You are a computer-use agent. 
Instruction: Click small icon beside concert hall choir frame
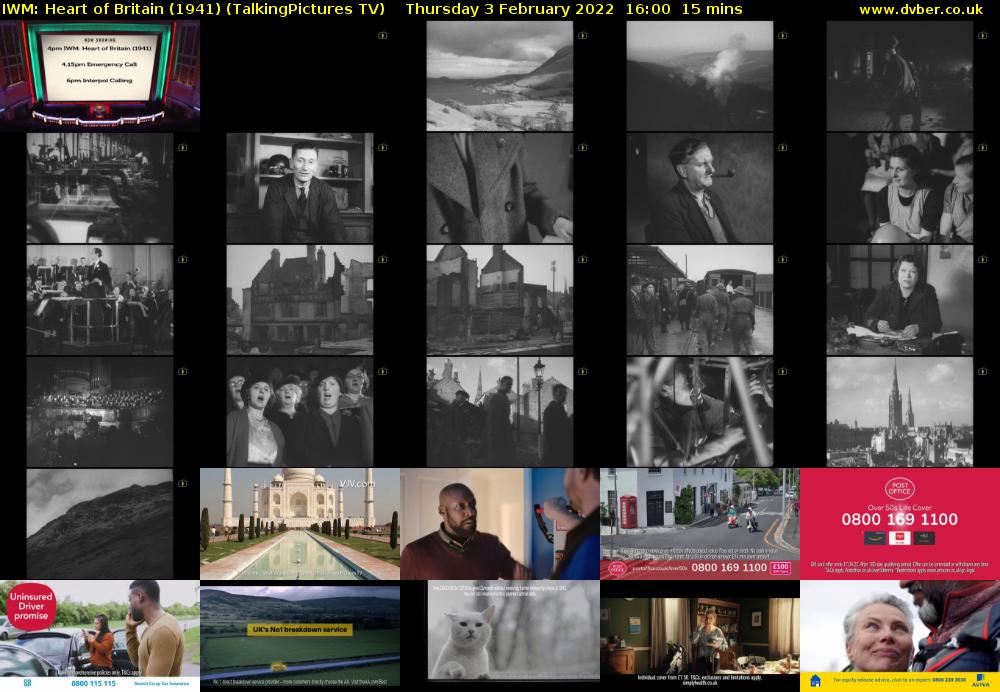[x=182, y=371]
